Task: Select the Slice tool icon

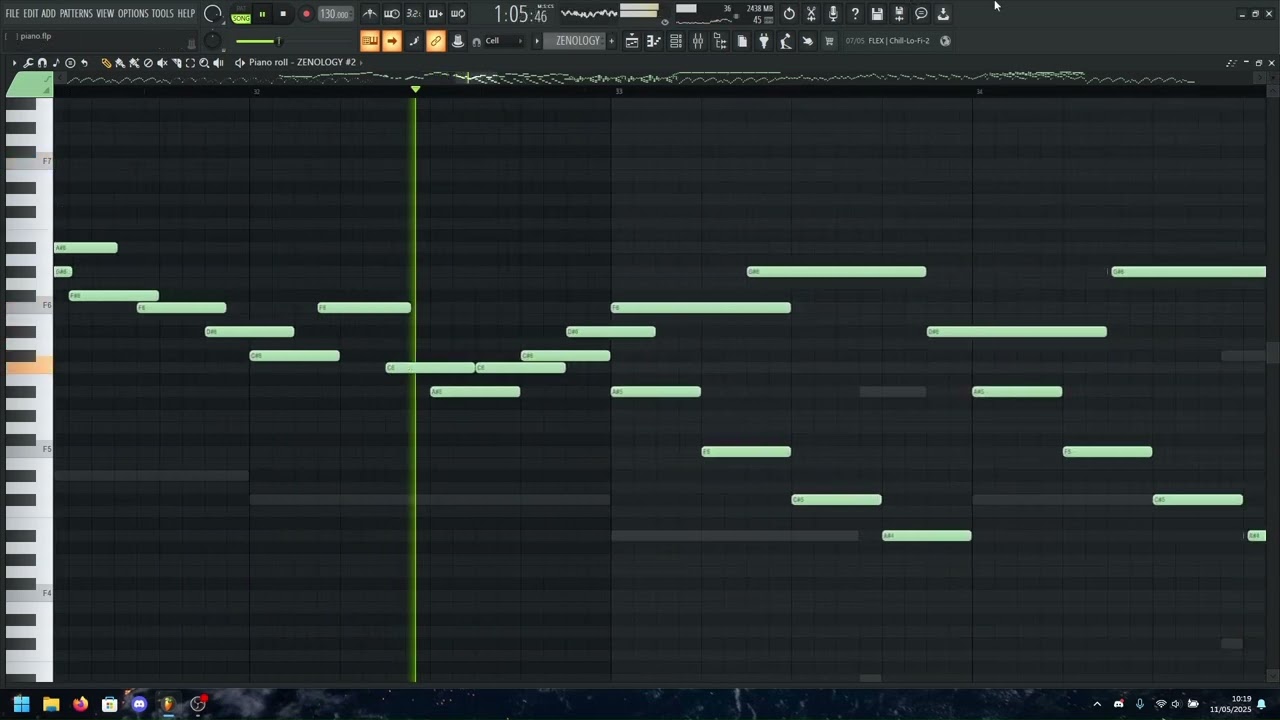Action: (176, 63)
